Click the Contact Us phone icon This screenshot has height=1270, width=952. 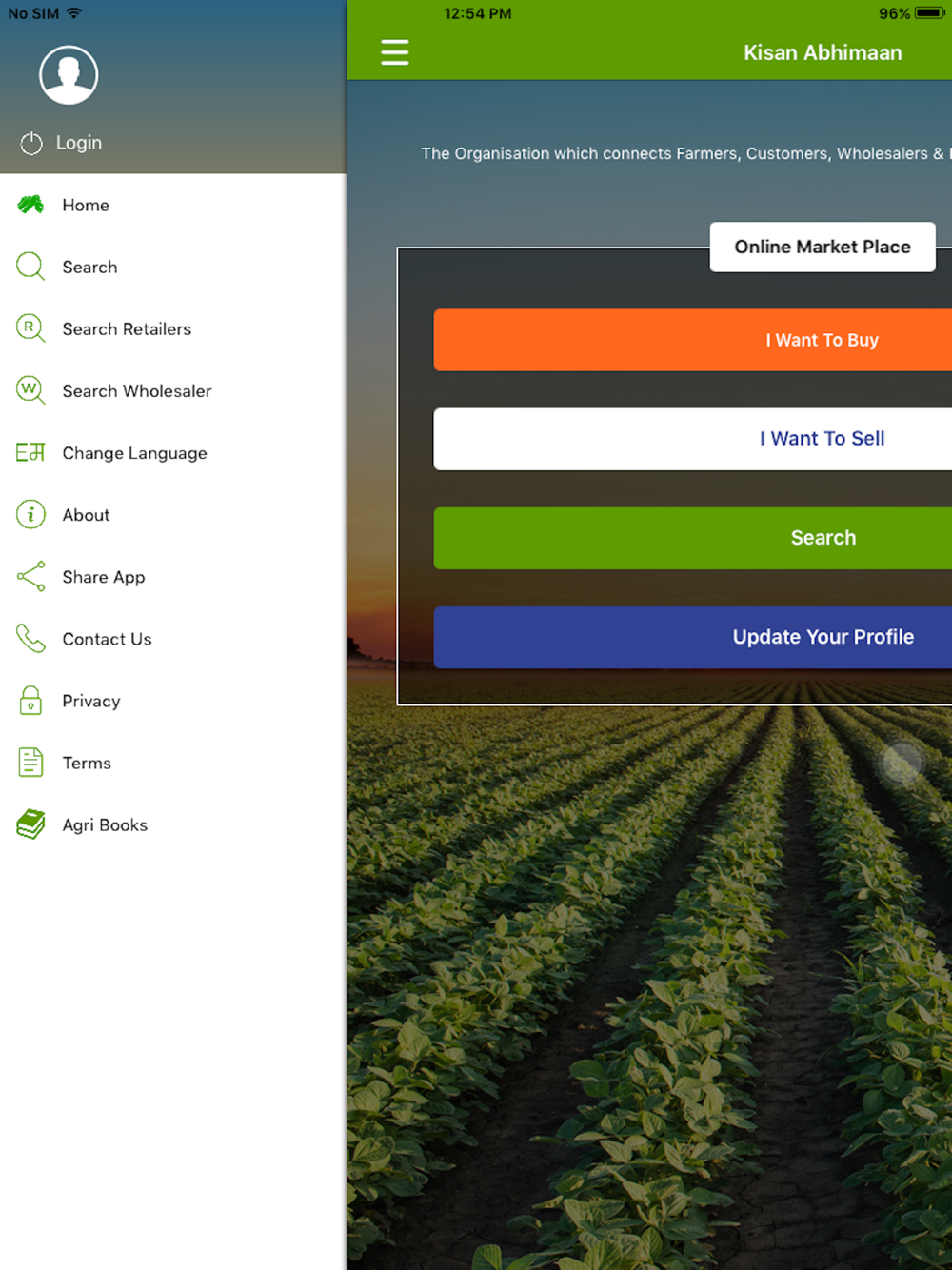point(30,638)
